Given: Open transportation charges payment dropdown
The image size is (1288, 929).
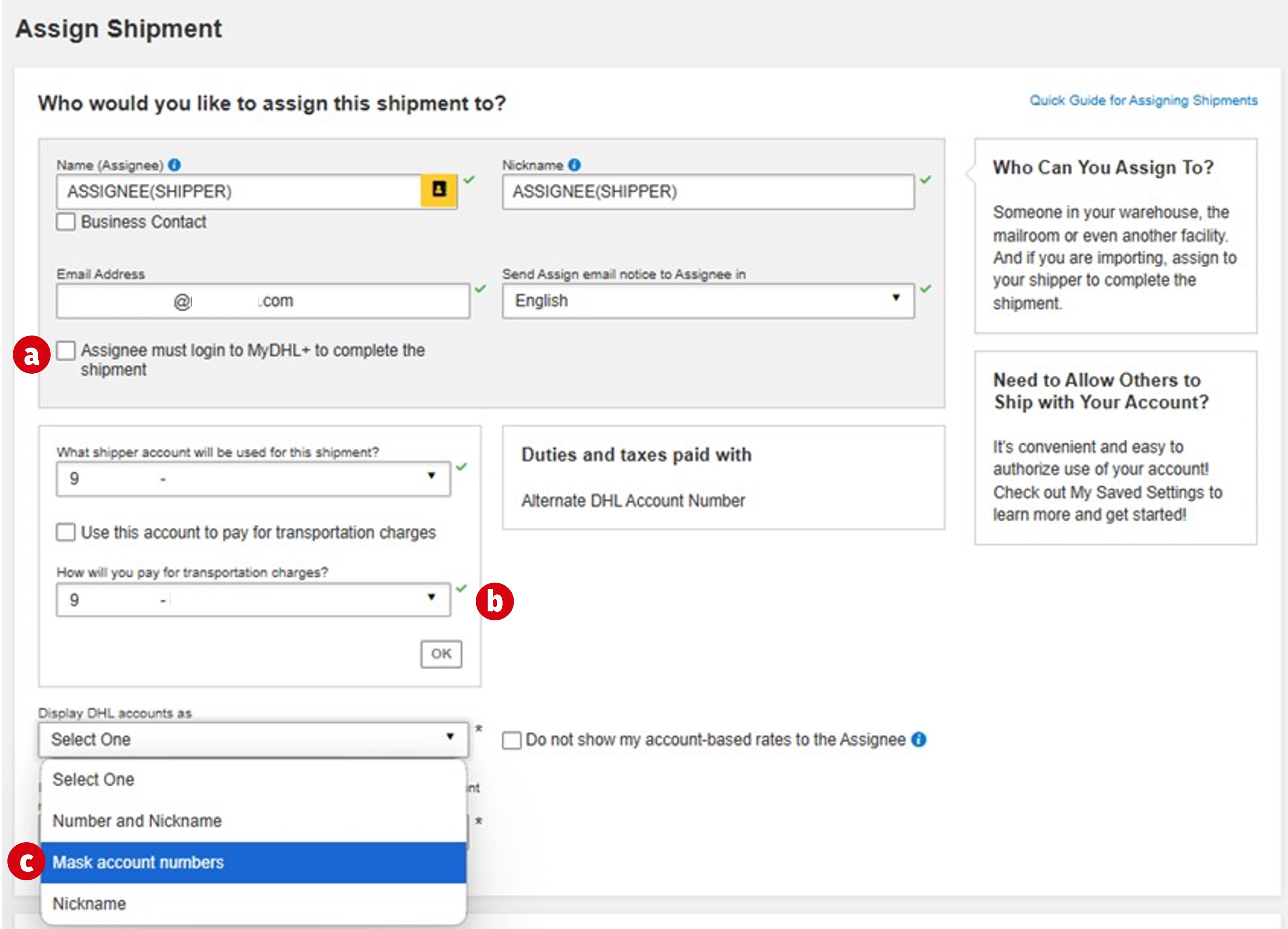Looking at the screenshot, I should (253, 600).
